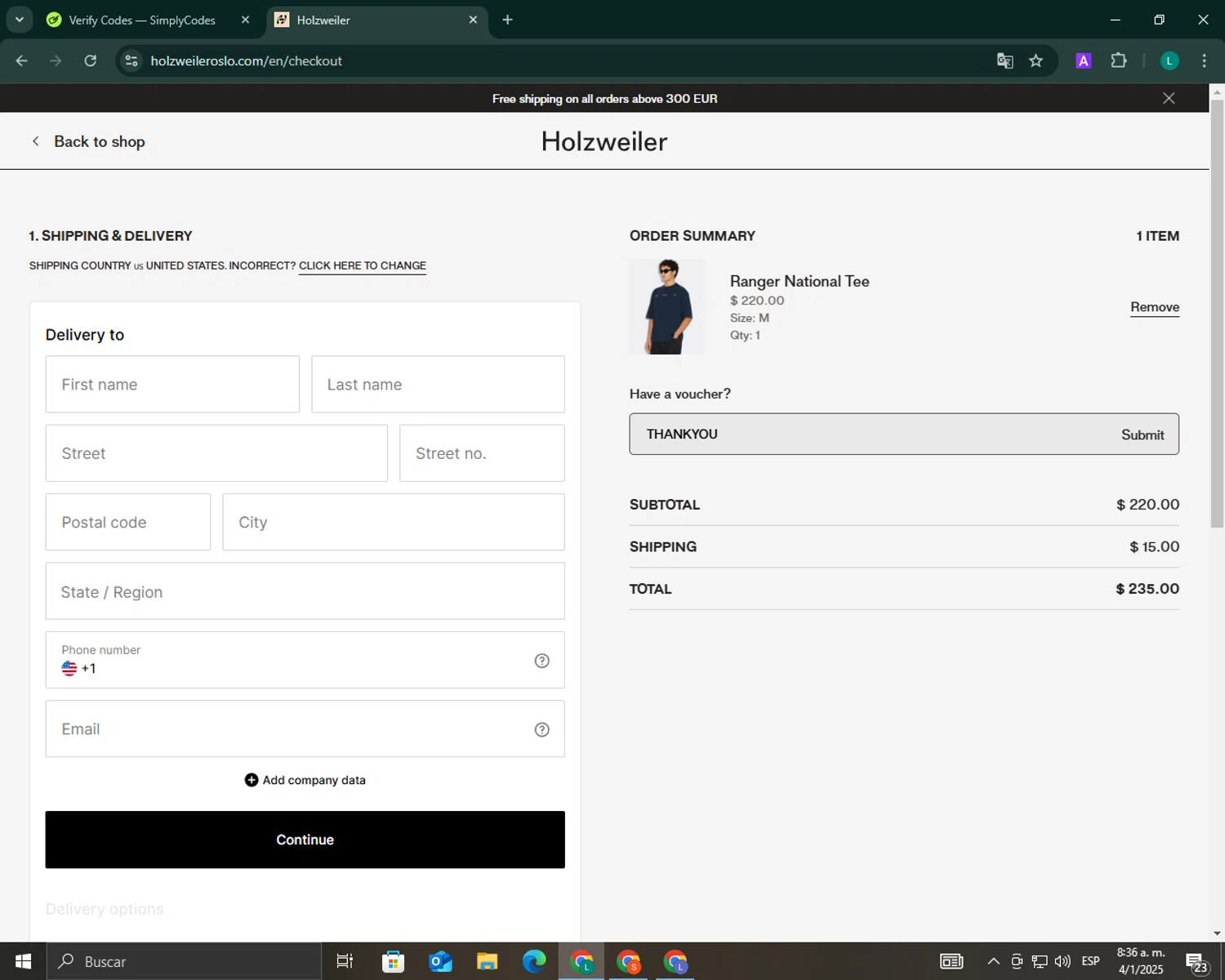The height and width of the screenshot is (980, 1225).
Task: Open the volume control in system tray
Action: click(1062, 961)
